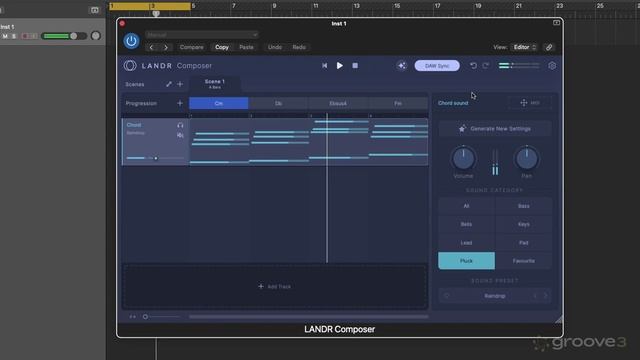The width and height of the screenshot is (640, 360).
Task: Select the Bells sound category
Action: point(467,224)
